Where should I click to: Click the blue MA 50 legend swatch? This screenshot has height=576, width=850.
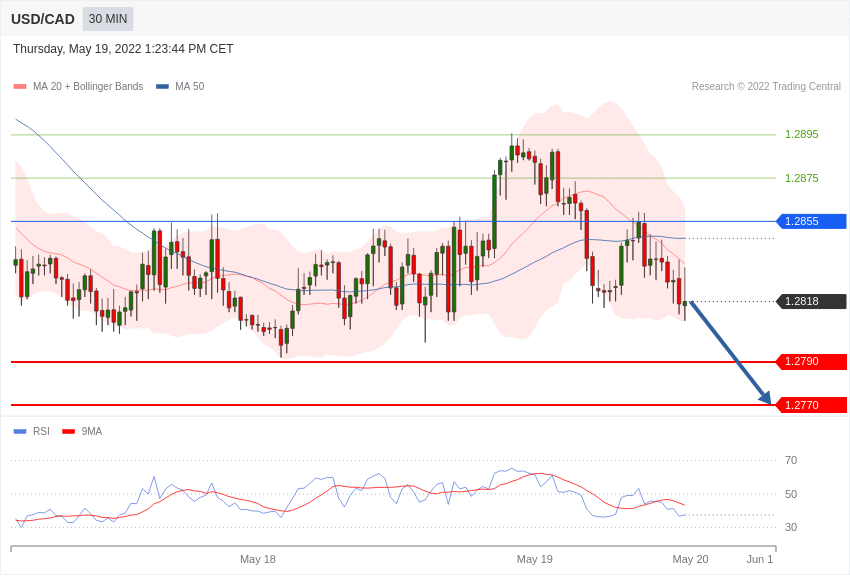tap(162, 87)
